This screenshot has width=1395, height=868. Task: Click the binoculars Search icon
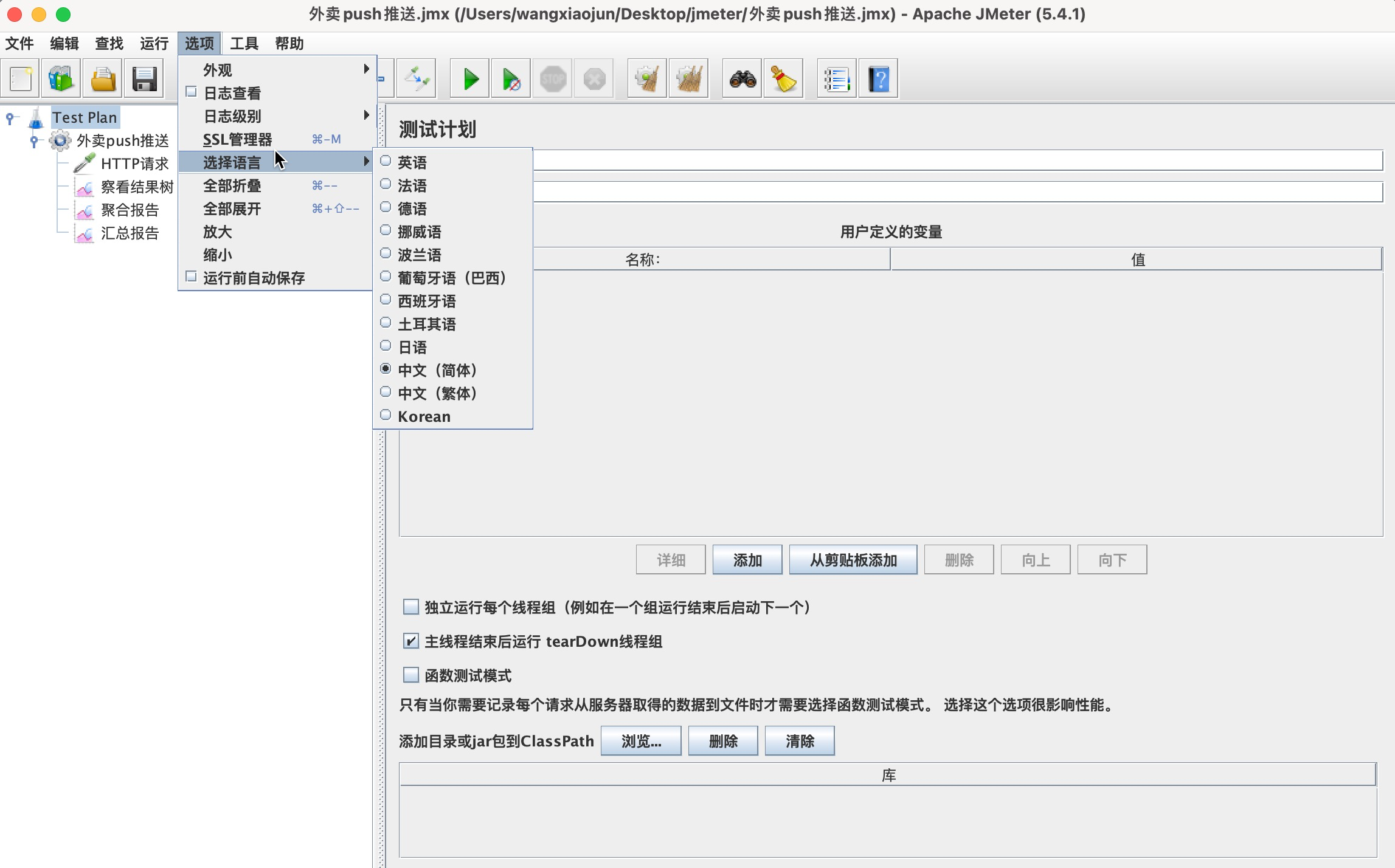pos(742,79)
